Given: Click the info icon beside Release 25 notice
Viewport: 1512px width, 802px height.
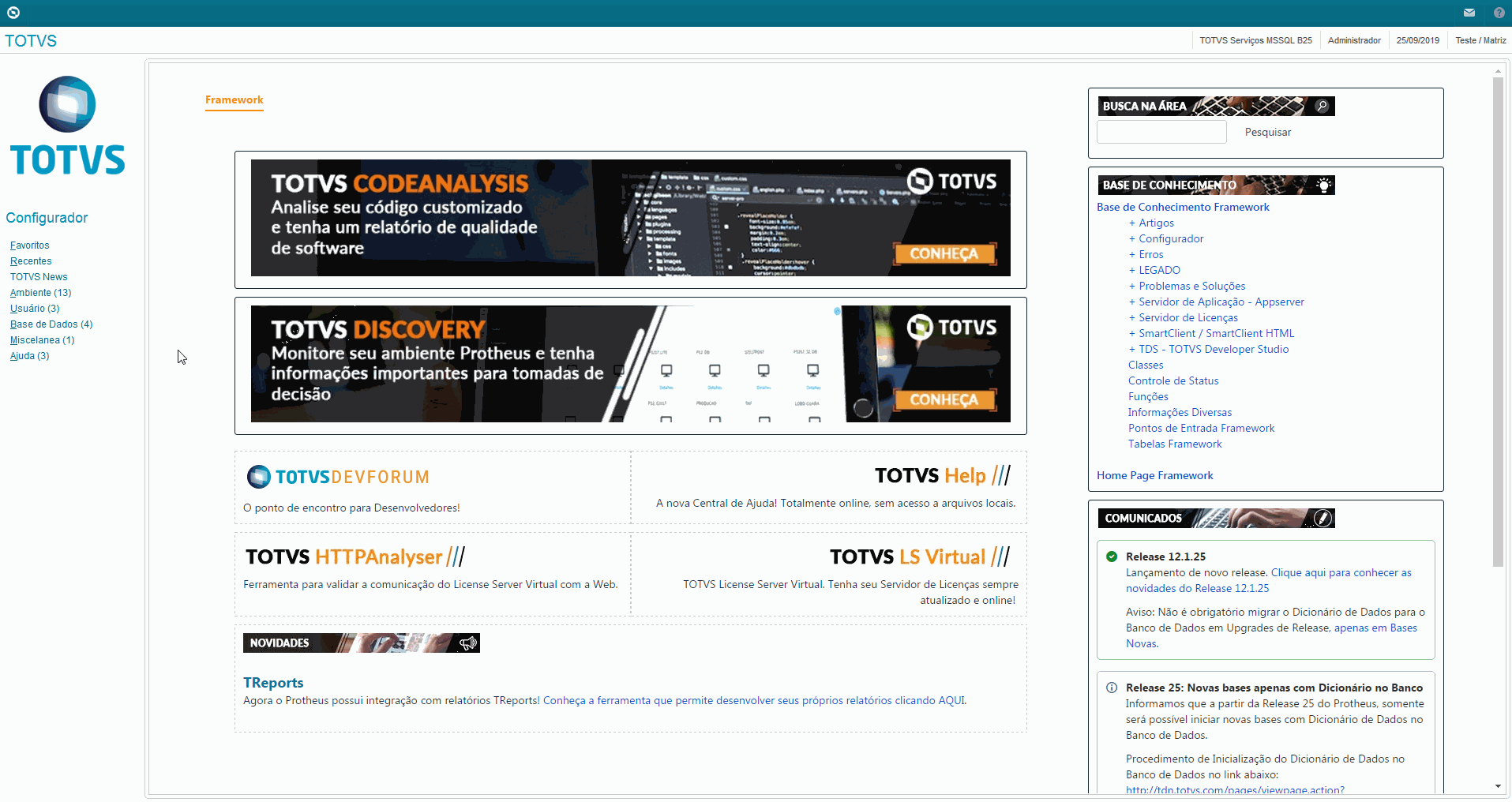Looking at the screenshot, I should point(1112,688).
